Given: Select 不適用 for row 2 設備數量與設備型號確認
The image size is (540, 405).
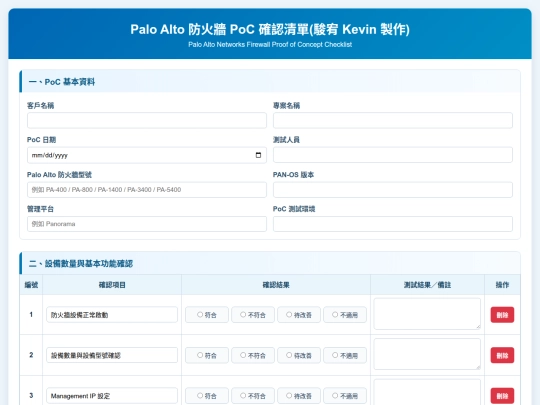Looking at the screenshot, I should [345, 355].
